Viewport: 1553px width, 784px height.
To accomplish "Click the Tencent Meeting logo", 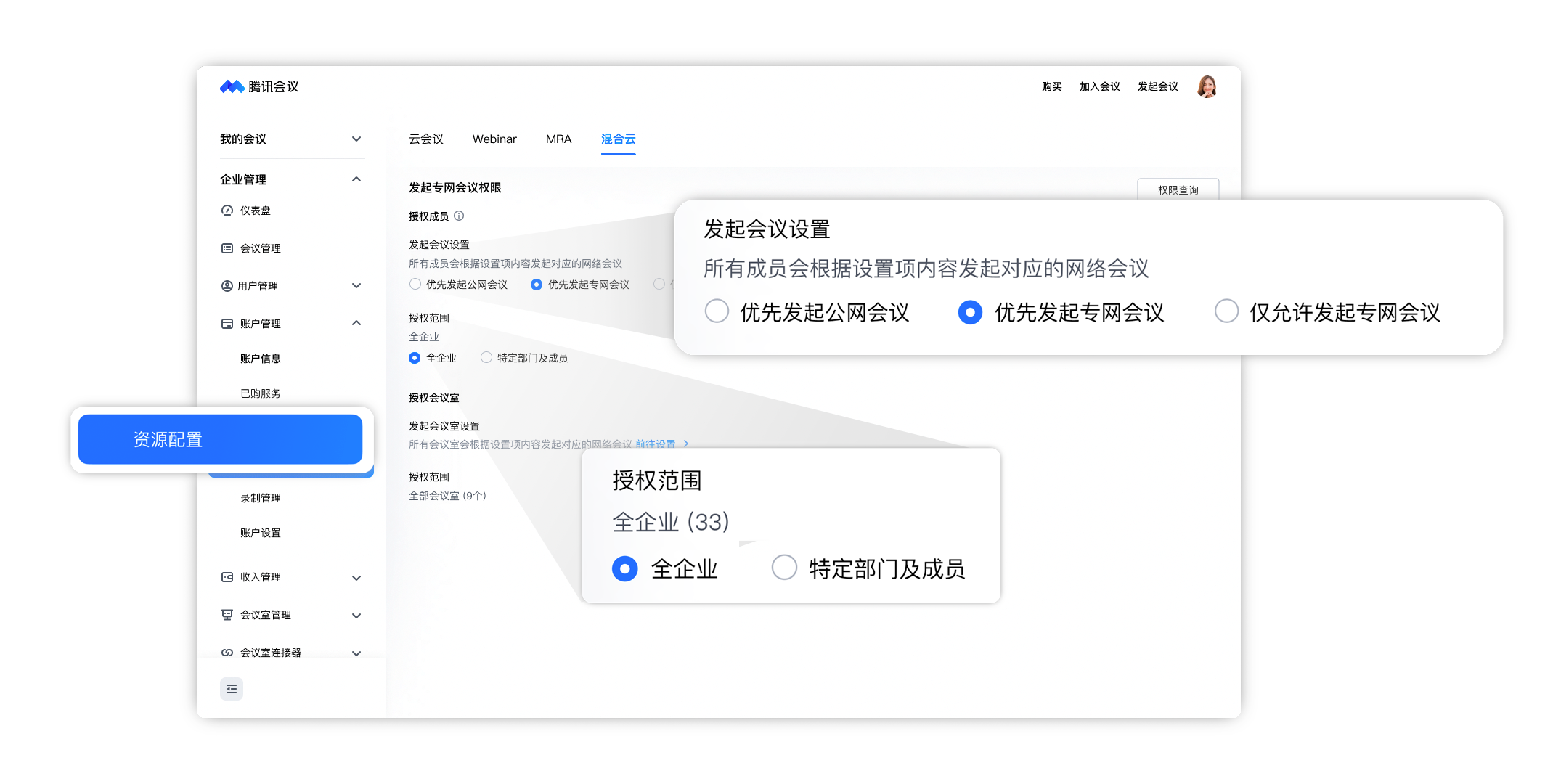I will [x=259, y=86].
